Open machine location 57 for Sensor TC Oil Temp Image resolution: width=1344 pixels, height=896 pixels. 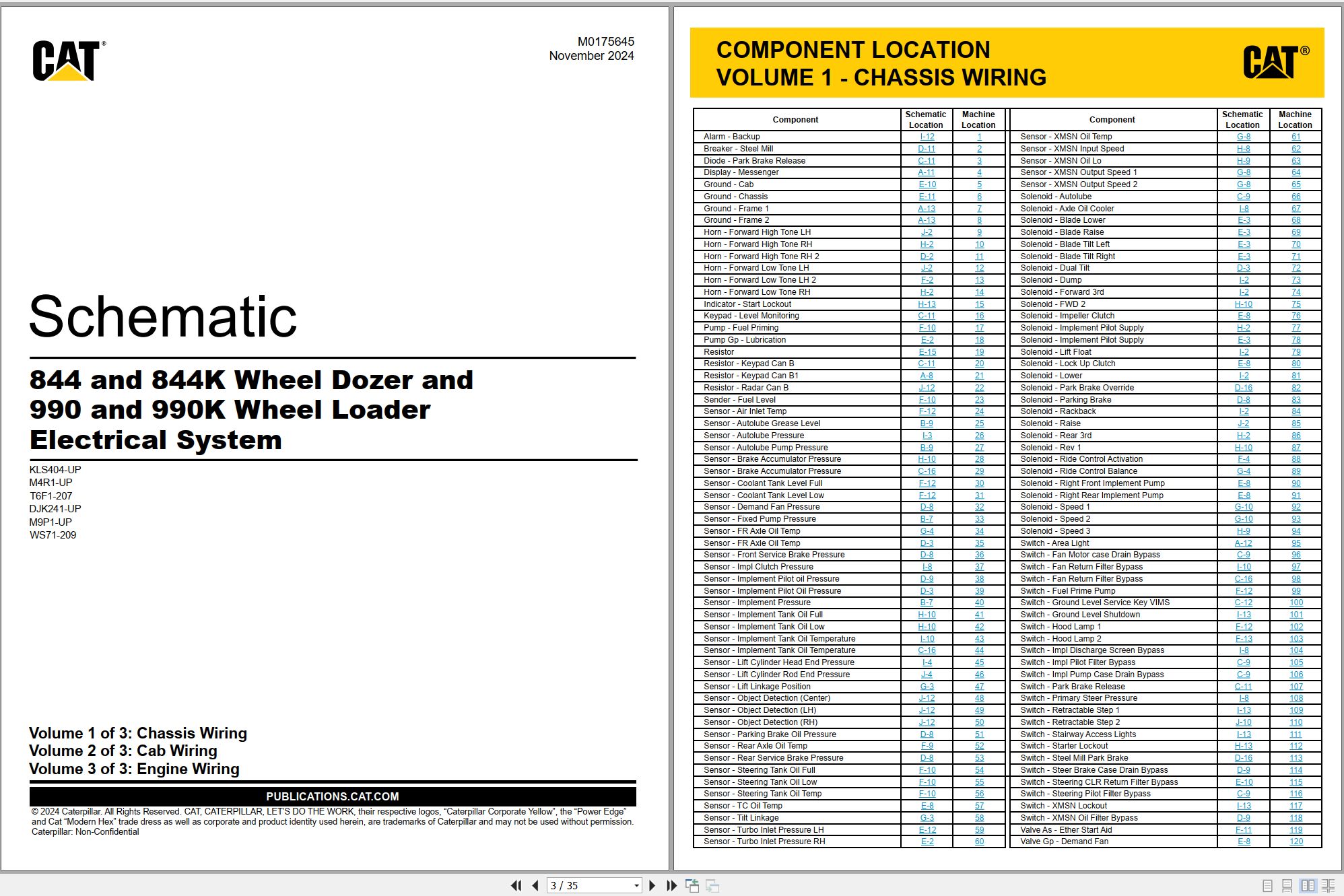(x=979, y=806)
